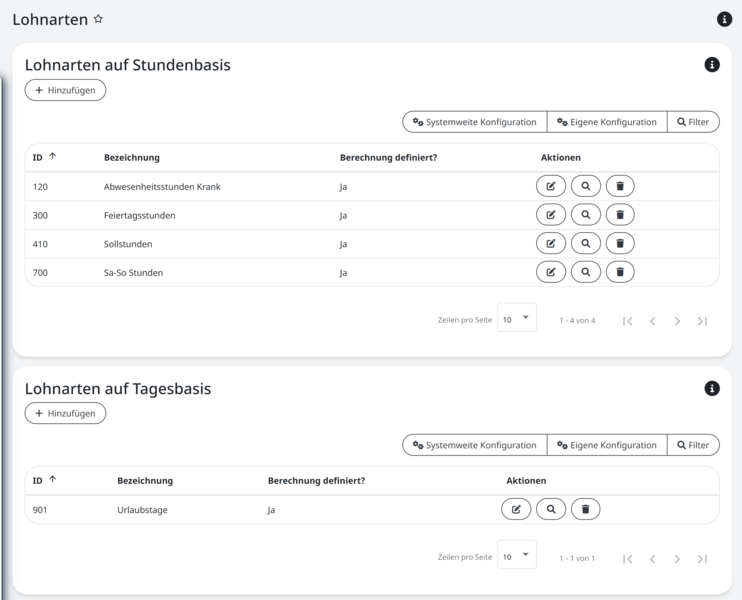The image size is (742, 600).
Task: Open rows per page dropdown in Stundenbasis
Action: (x=517, y=319)
